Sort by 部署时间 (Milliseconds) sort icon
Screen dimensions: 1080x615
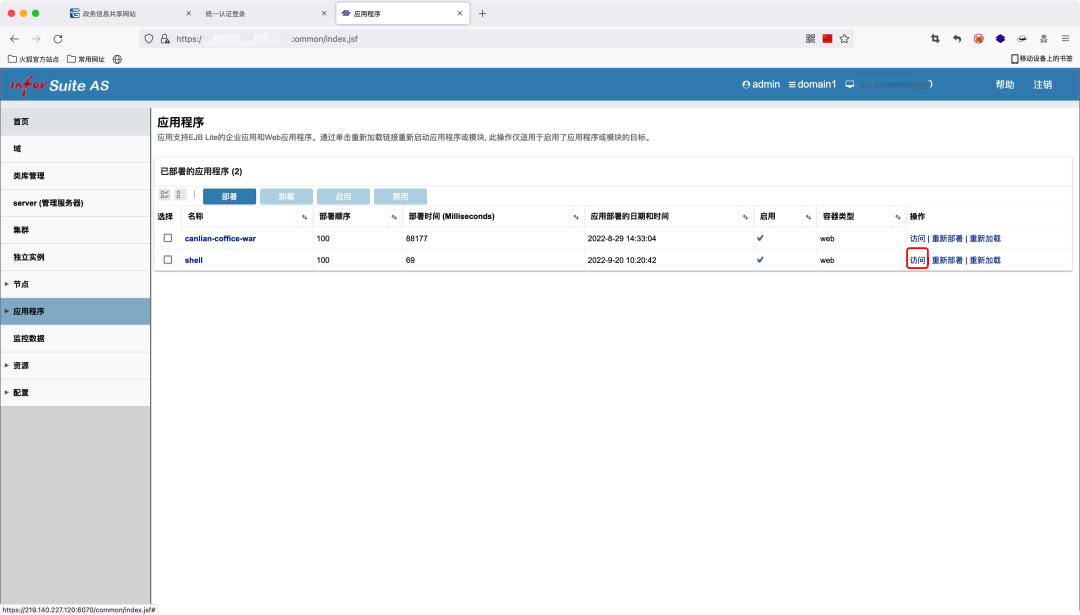[x=576, y=217]
